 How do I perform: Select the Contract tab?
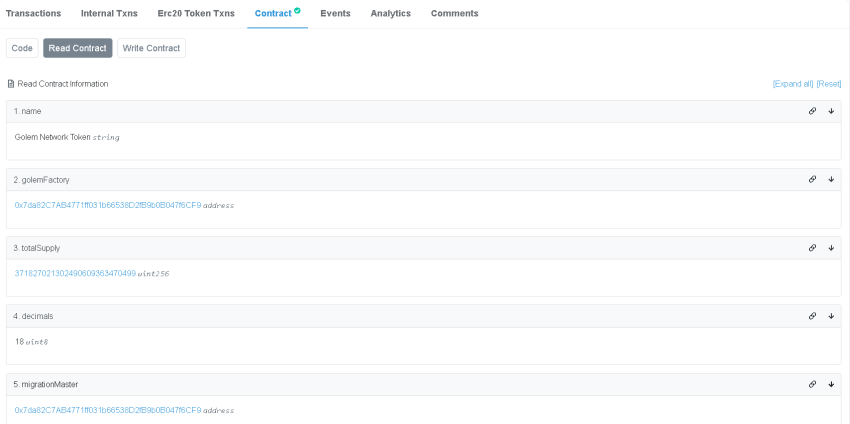tap(278, 14)
